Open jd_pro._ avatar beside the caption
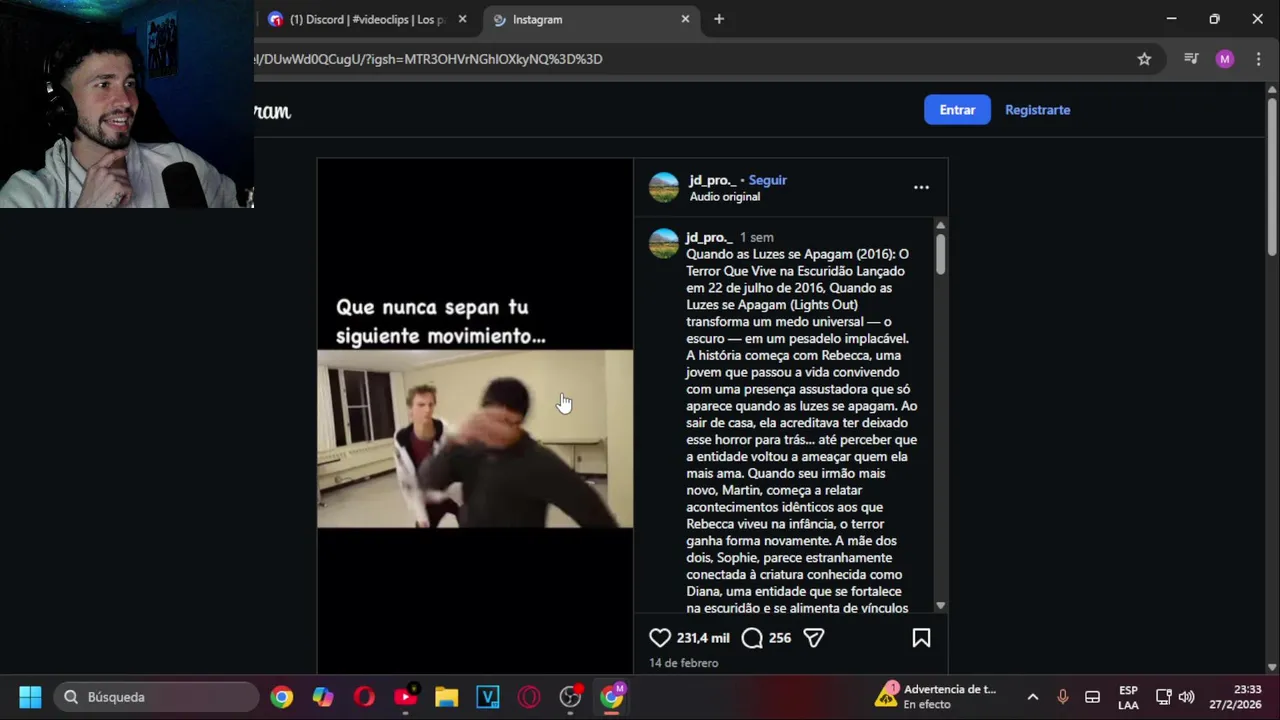Viewport: 1280px width, 720px height. (664, 243)
